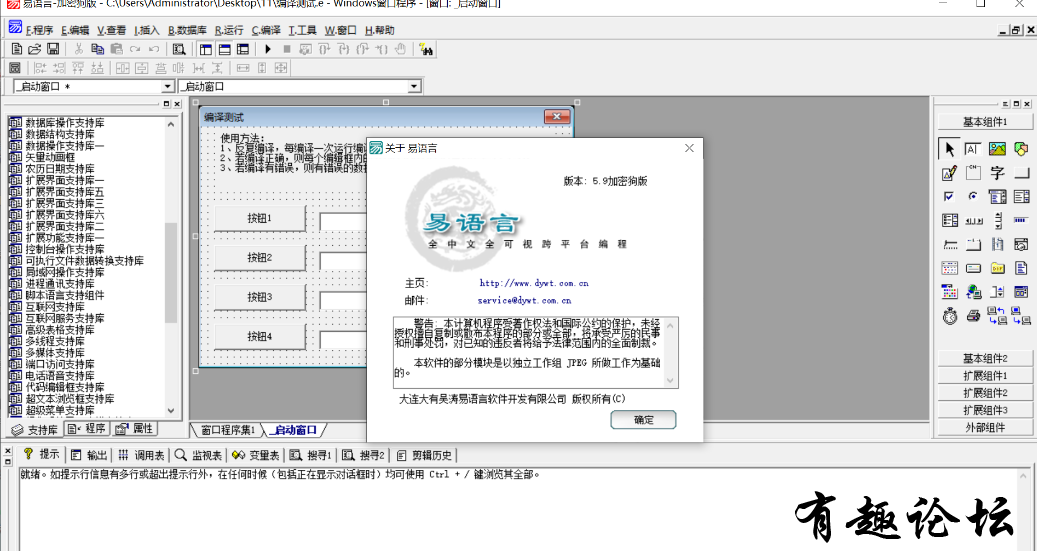The image size is (1037, 551).
Task: Run the program with the play icon
Action: (x=268, y=49)
